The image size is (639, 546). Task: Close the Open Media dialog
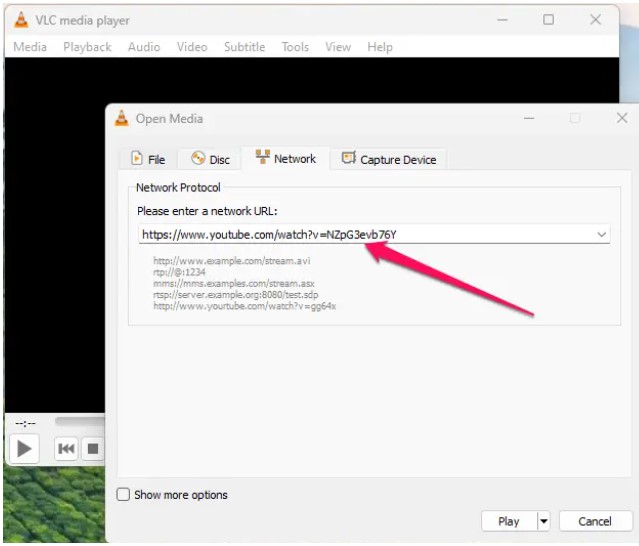[x=621, y=118]
